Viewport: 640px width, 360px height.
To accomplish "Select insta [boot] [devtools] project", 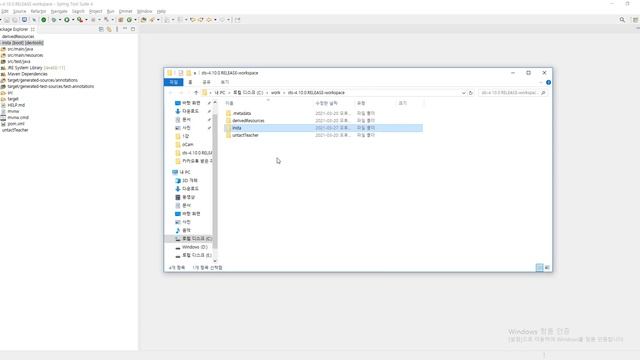I will (22, 42).
